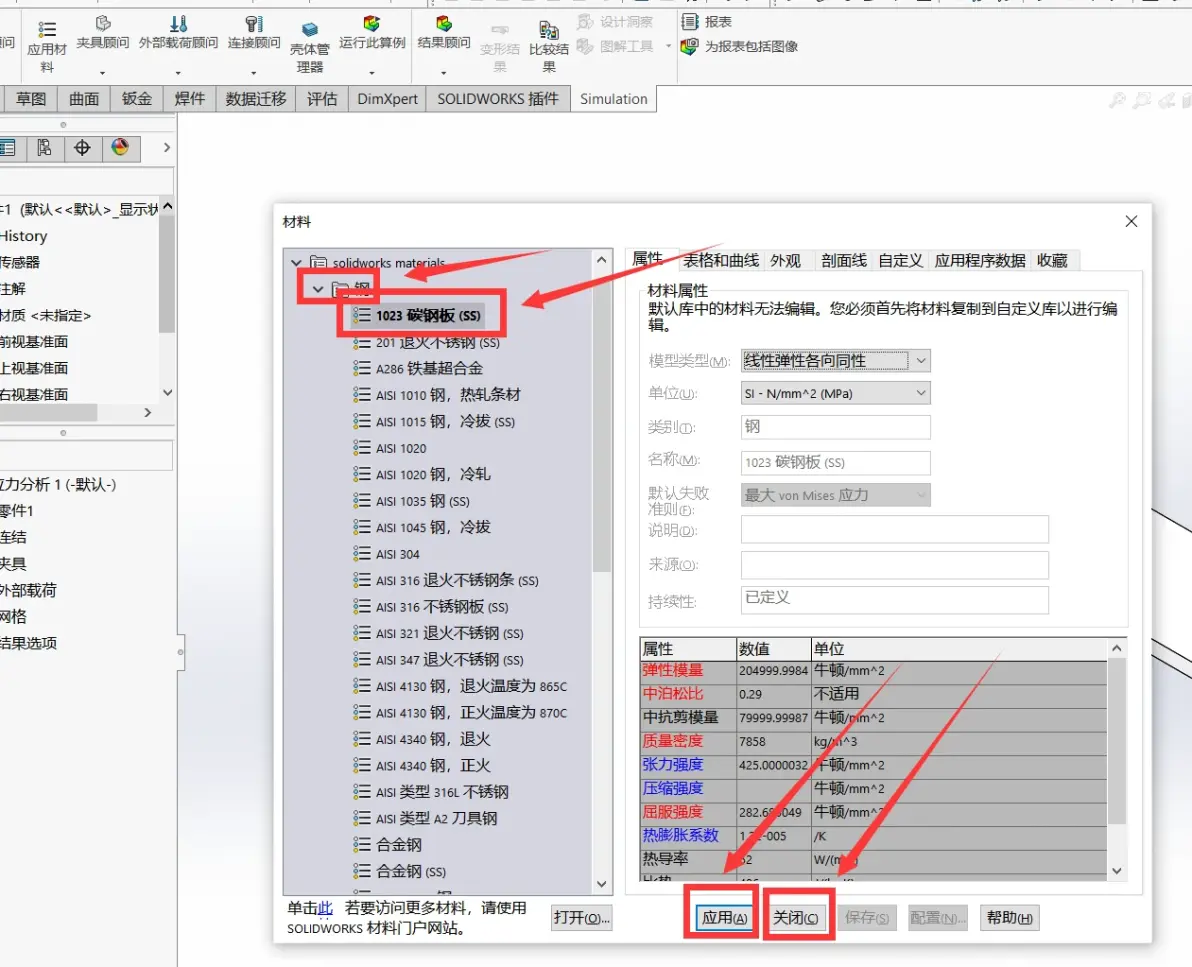Click the Run This Study (运行此算例) icon

372,24
